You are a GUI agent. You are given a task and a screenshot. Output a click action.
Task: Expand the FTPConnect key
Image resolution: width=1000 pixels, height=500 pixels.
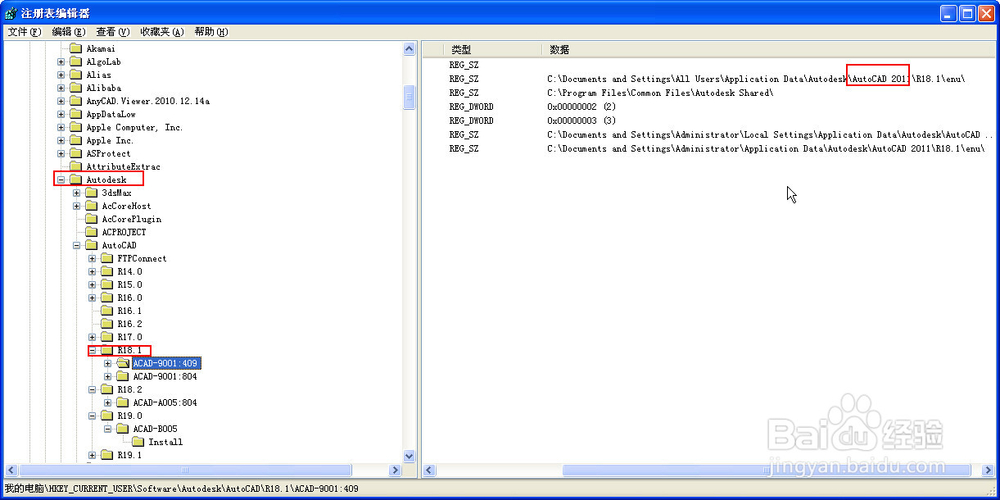(x=92, y=258)
